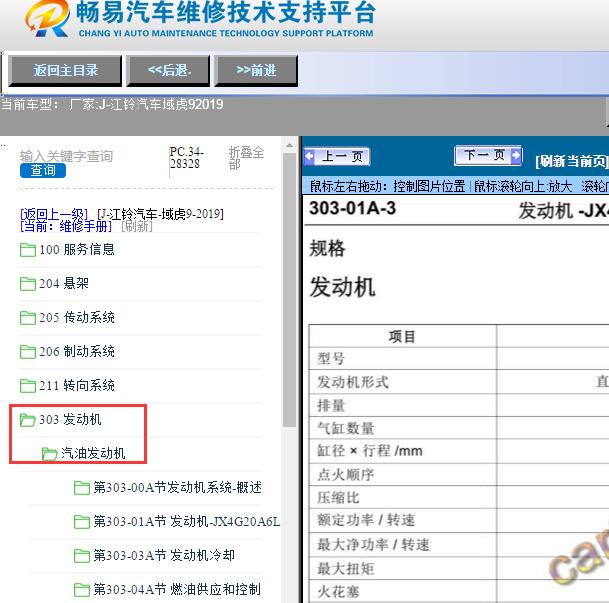Click folder icon of 100 服务信息
This screenshot has width=609, height=603.
point(28,250)
